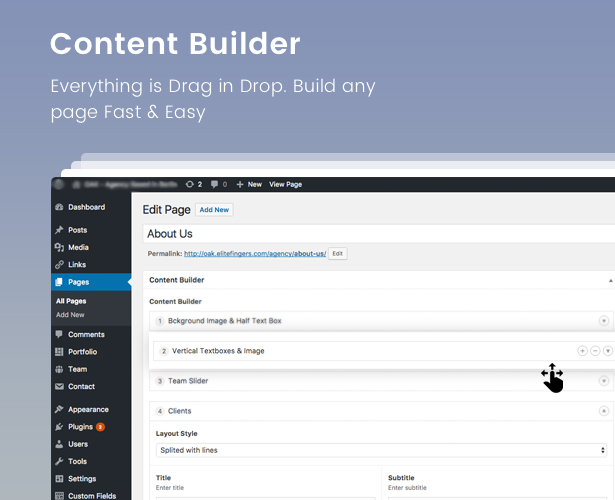The image size is (615, 500).
Task: Click the Posts pushpin icon
Action: point(59,230)
